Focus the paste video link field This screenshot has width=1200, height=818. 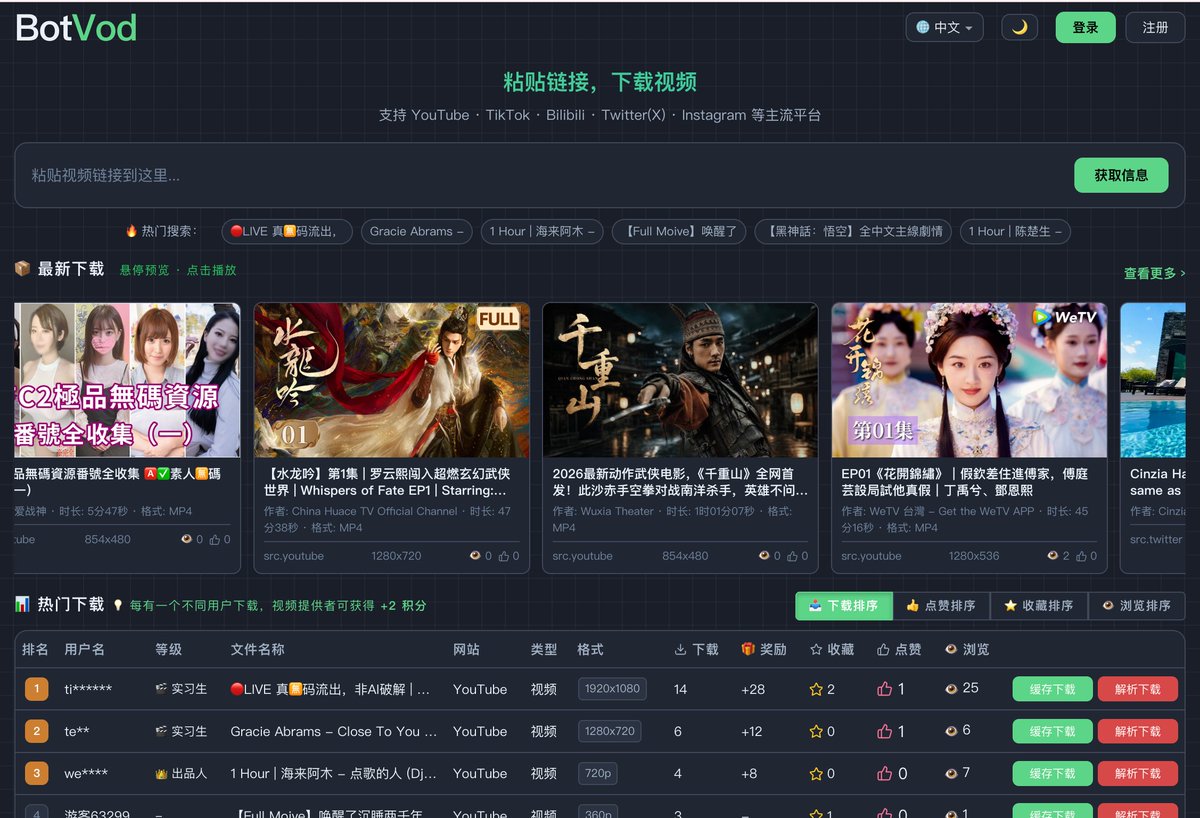point(545,175)
